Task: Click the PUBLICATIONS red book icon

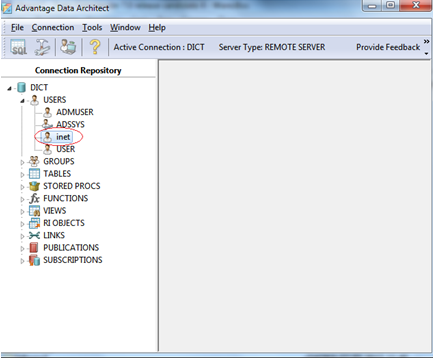Action: [34, 248]
